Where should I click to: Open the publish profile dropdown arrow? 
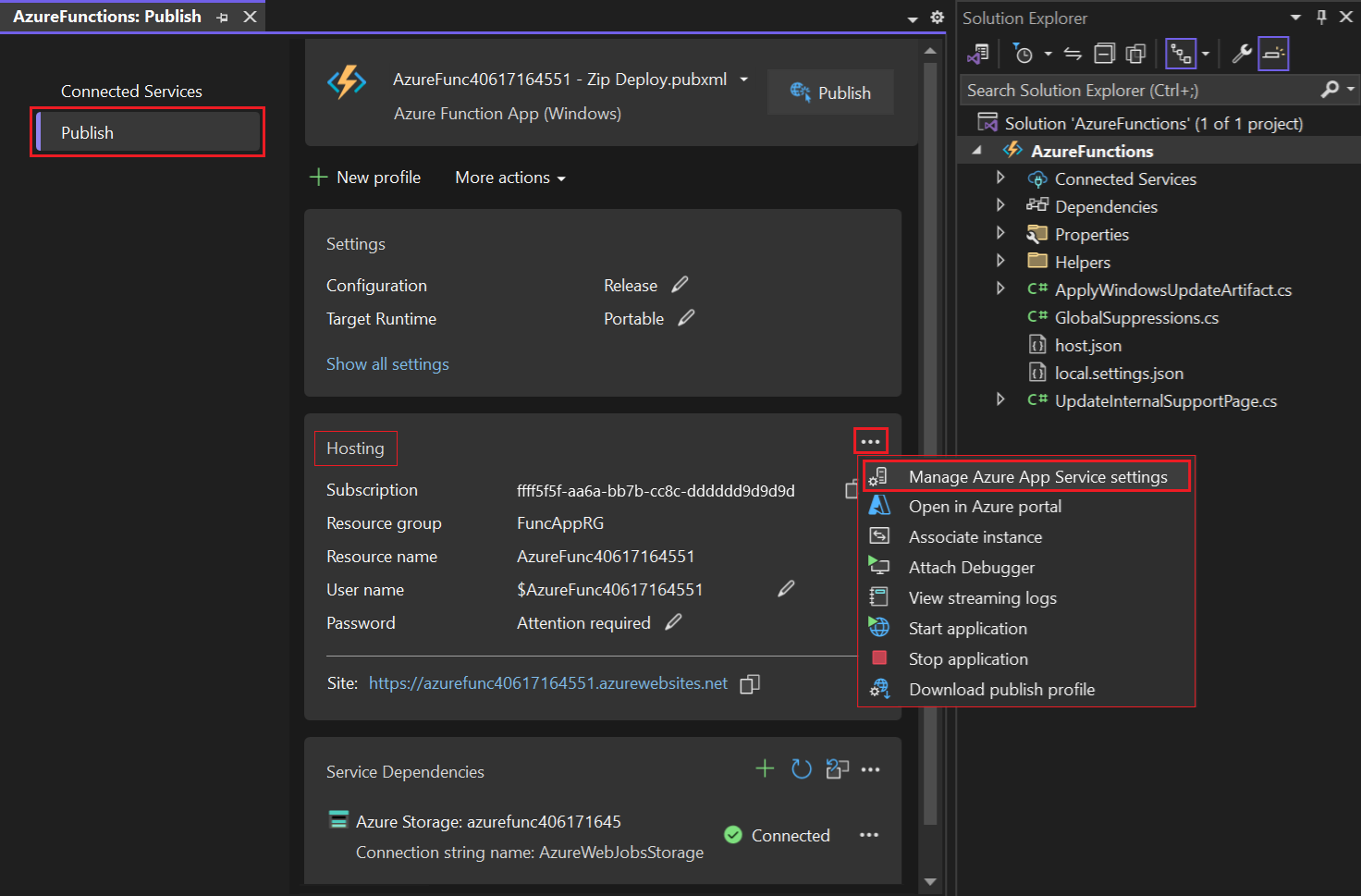tap(743, 80)
